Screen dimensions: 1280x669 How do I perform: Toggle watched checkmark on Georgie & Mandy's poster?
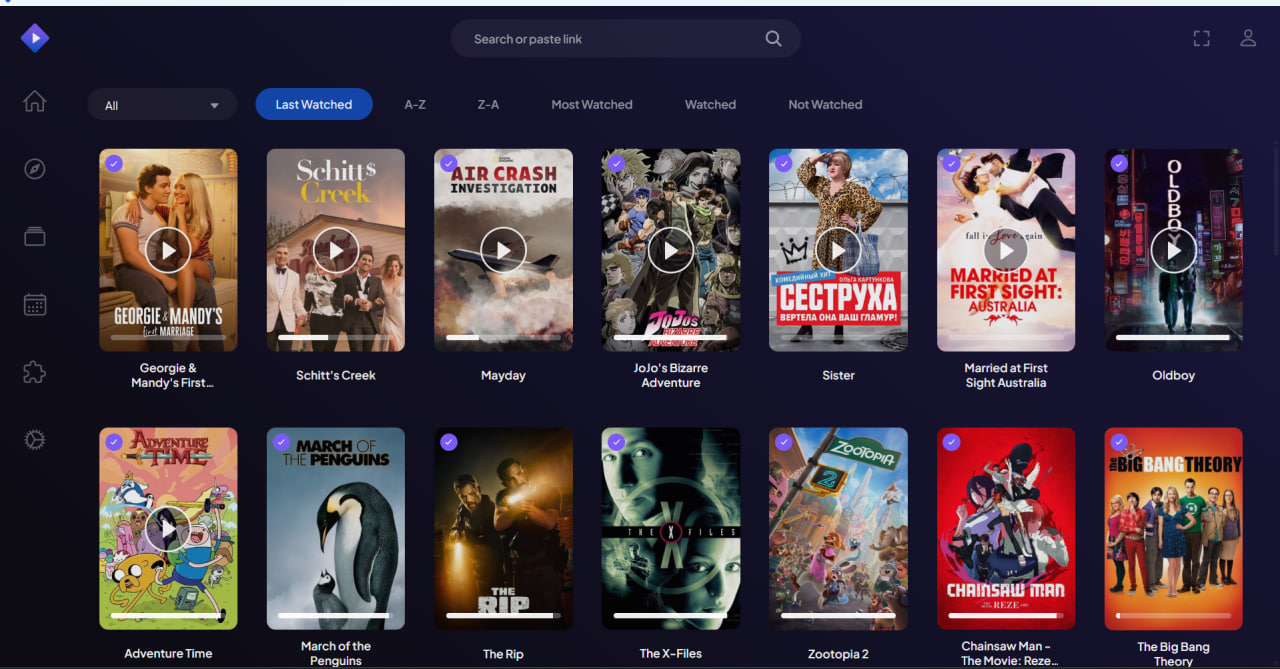[114, 163]
